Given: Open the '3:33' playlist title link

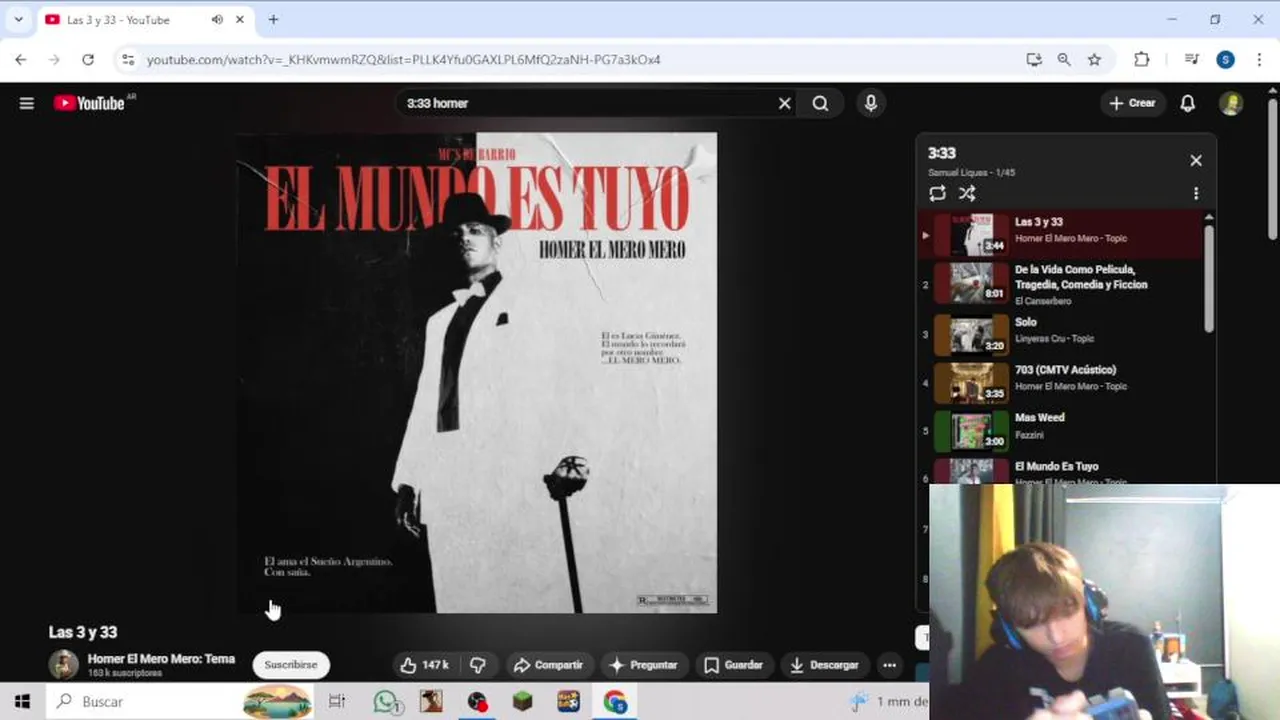Looking at the screenshot, I should tap(942, 153).
